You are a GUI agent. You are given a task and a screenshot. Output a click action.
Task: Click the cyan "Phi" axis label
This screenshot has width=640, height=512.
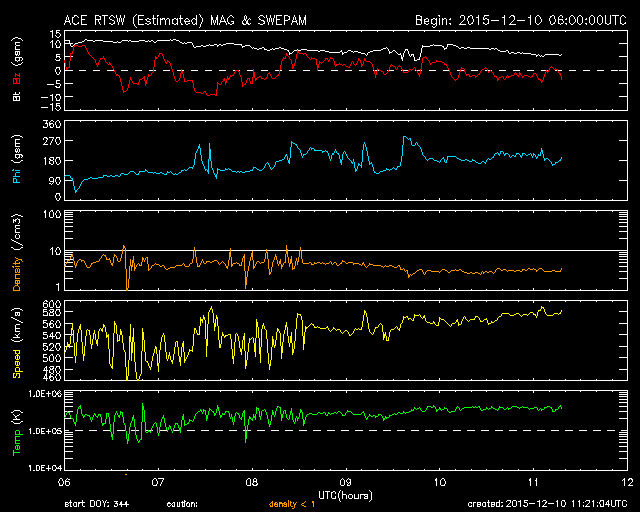point(17,175)
